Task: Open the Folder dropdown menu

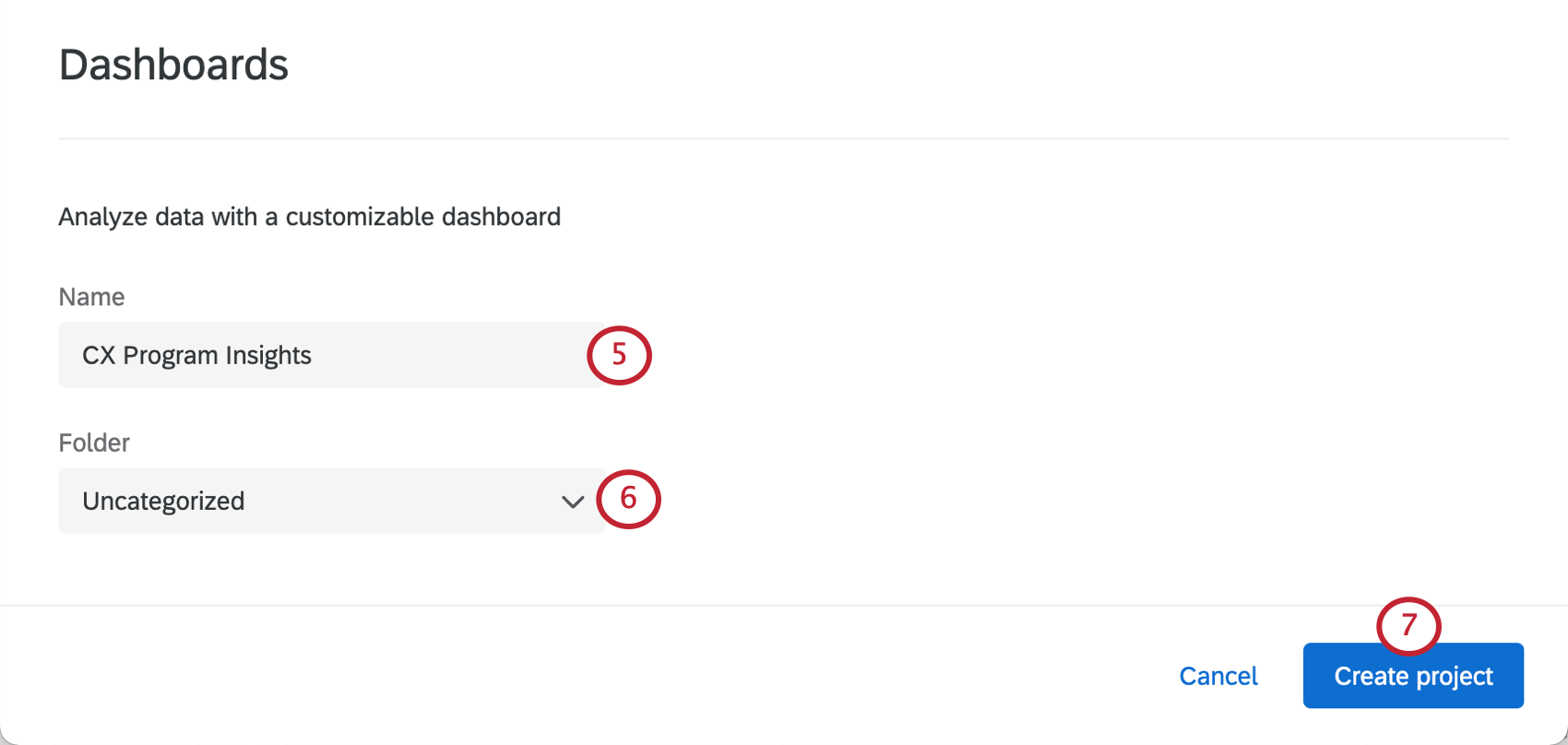Action: [332, 501]
